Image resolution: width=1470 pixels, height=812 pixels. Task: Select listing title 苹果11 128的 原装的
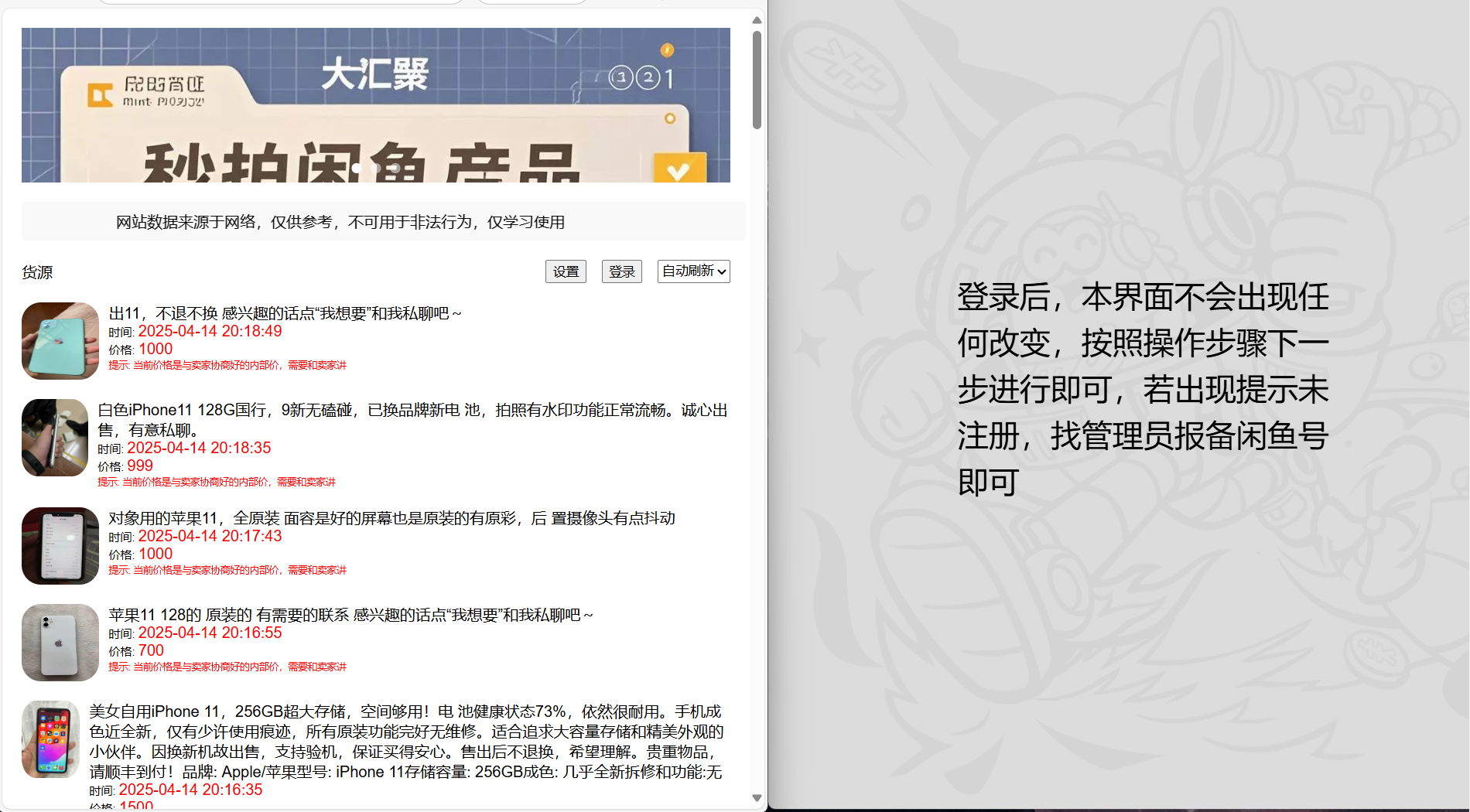(x=350, y=615)
